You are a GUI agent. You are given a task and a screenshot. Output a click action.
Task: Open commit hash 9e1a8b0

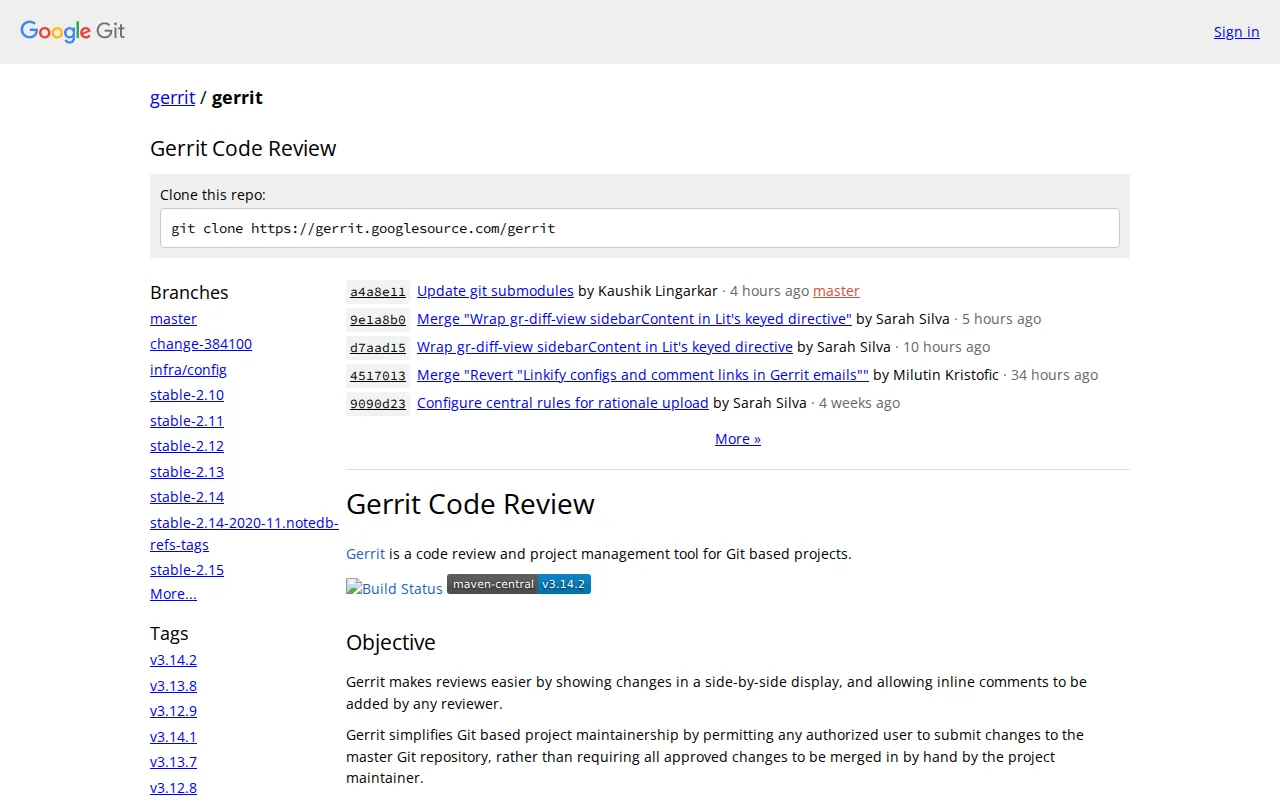point(378,319)
